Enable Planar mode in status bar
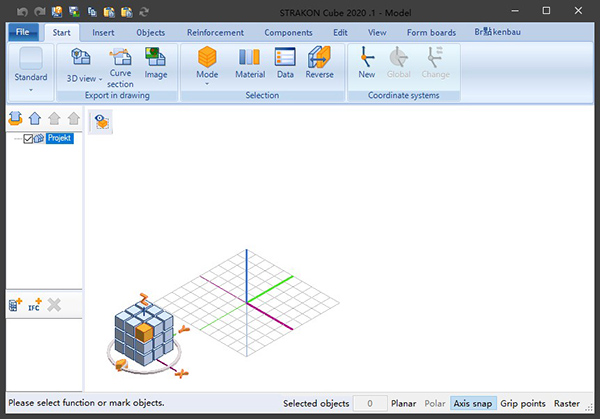The image size is (600, 419). [403, 403]
